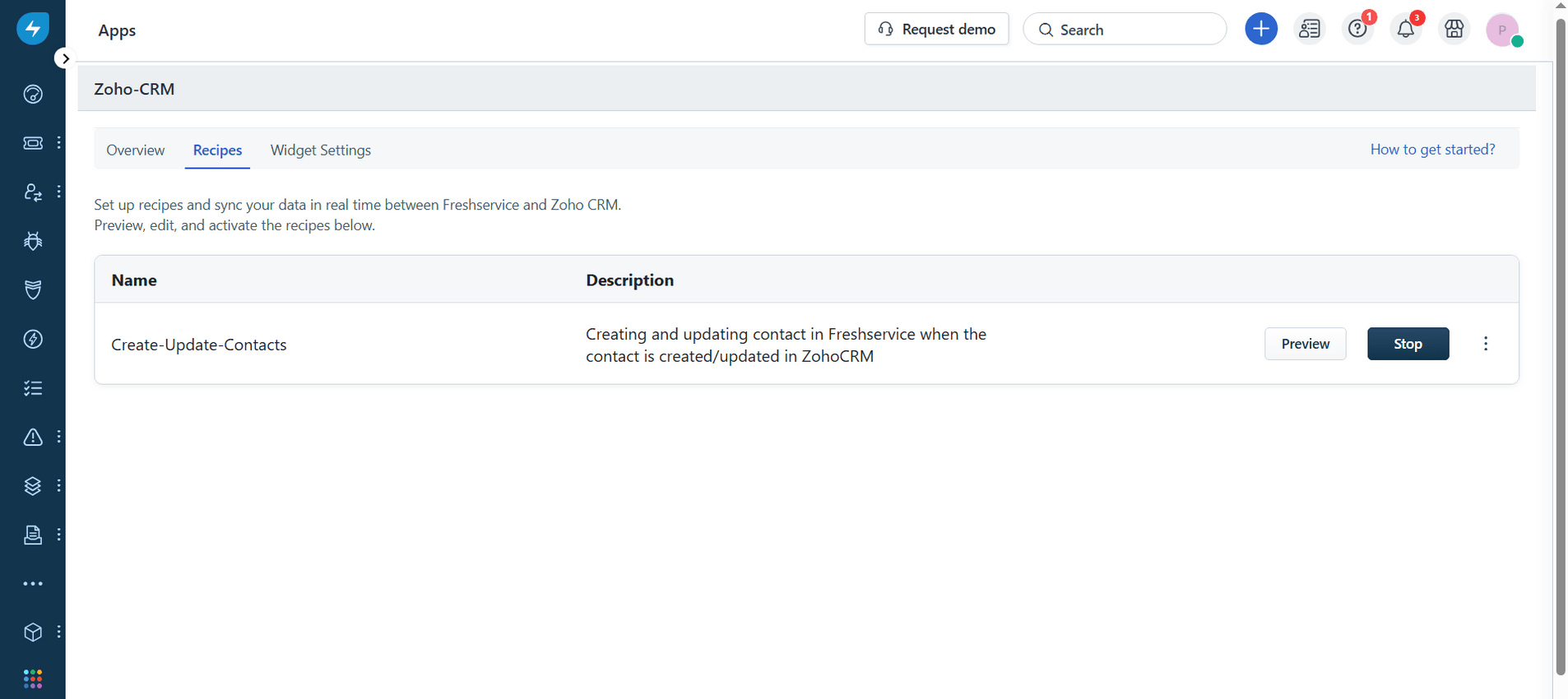Click the Description column header

tap(629, 280)
